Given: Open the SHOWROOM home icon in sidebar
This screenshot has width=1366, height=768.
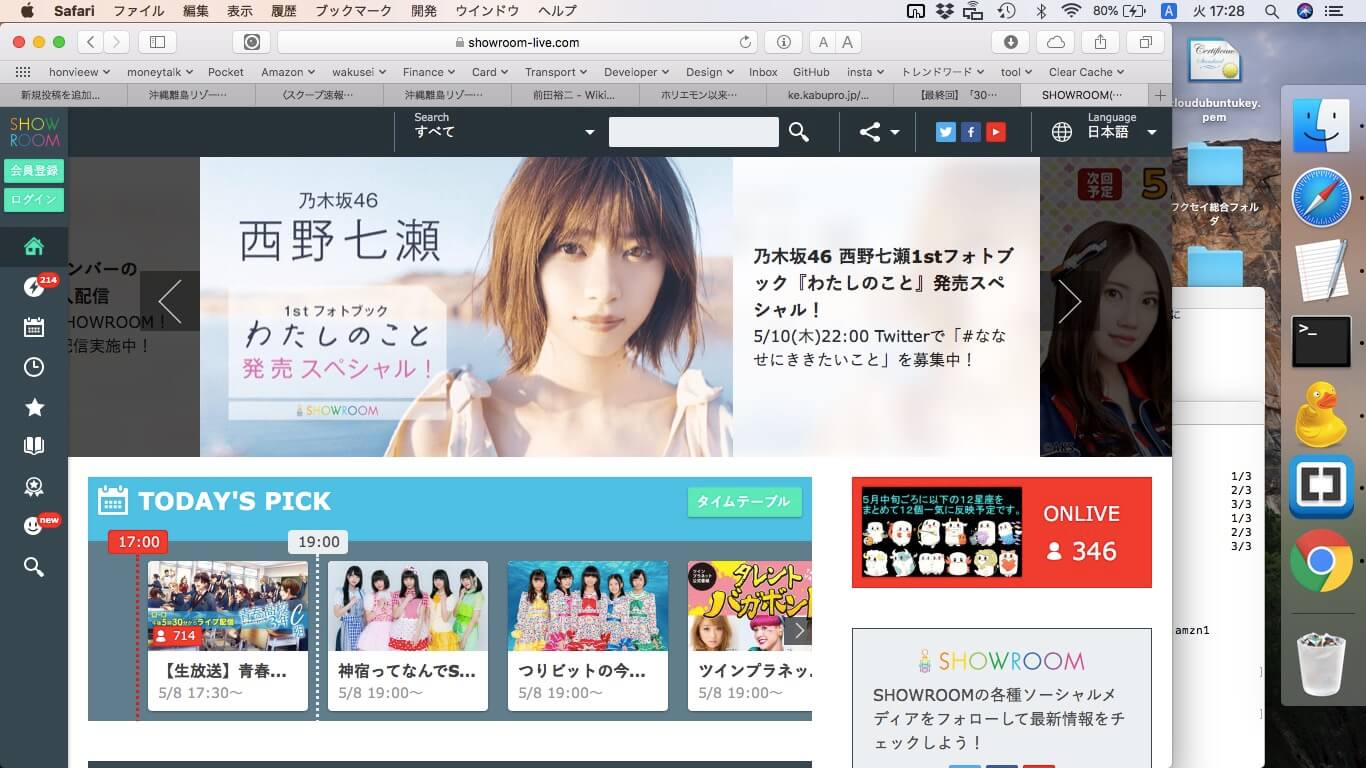Looking at the screenshot, I should [x=34, y=246].
